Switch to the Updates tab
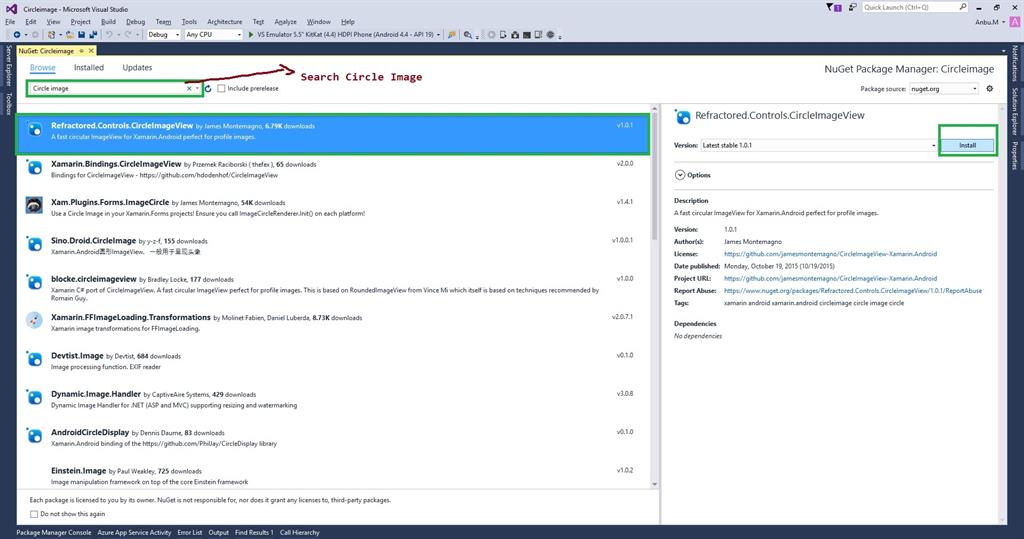1024x539 pixels. click(137, 67)
